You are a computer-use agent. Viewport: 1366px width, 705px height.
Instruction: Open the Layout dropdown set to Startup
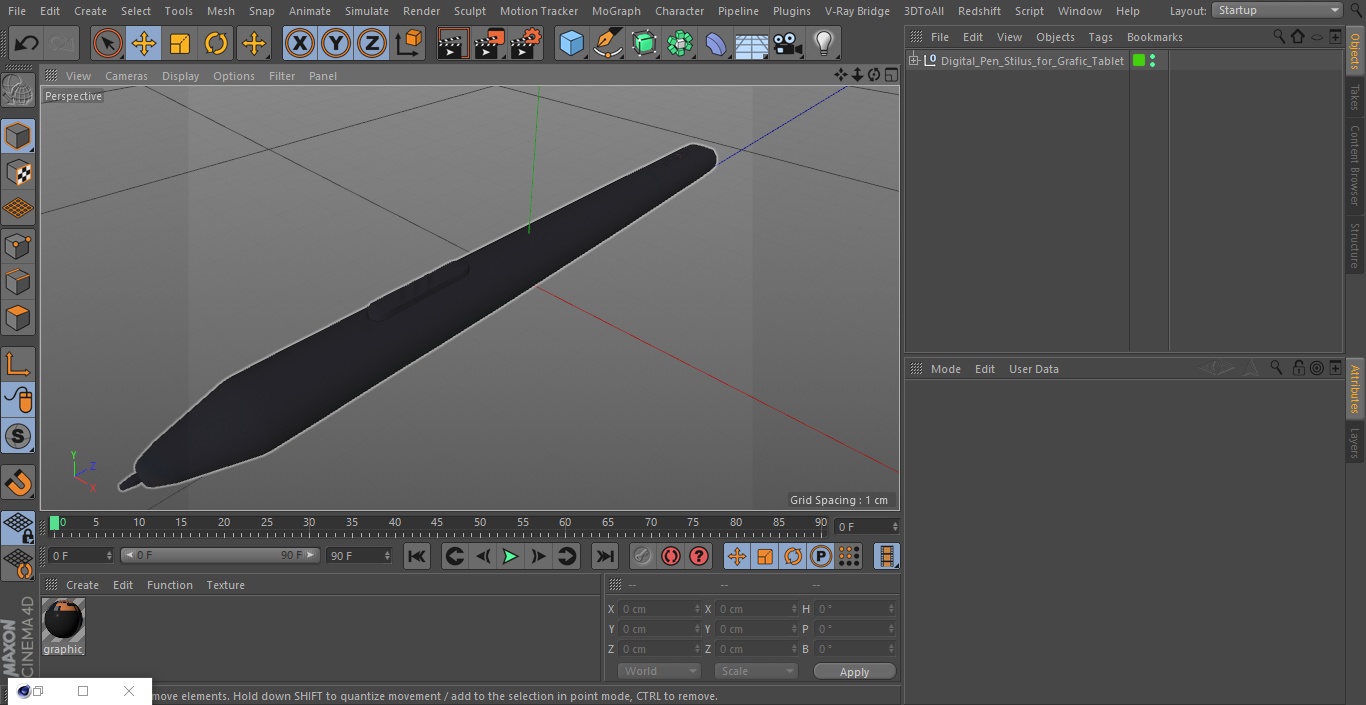click(1278, 10)
